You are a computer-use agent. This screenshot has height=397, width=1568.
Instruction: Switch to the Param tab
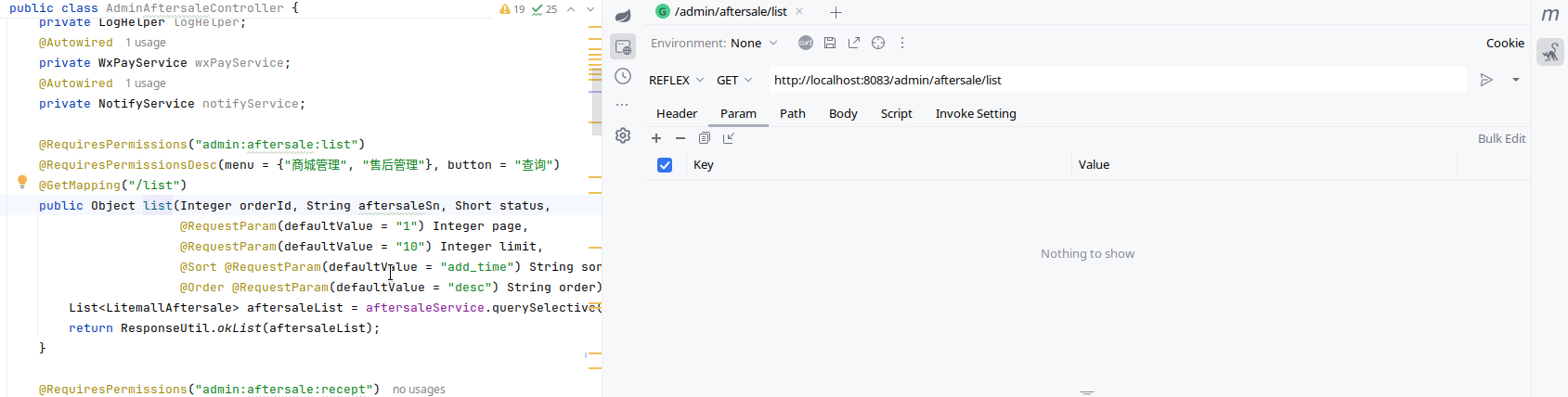pyautogui.click(x=738, y=113)
